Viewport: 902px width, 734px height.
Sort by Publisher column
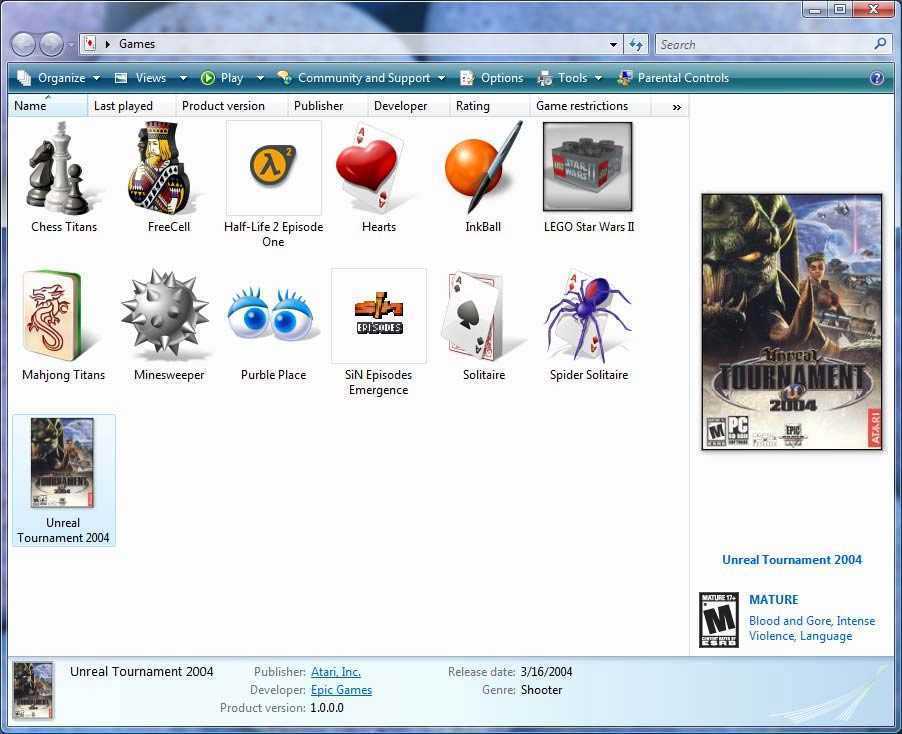[x=327, y=106]
